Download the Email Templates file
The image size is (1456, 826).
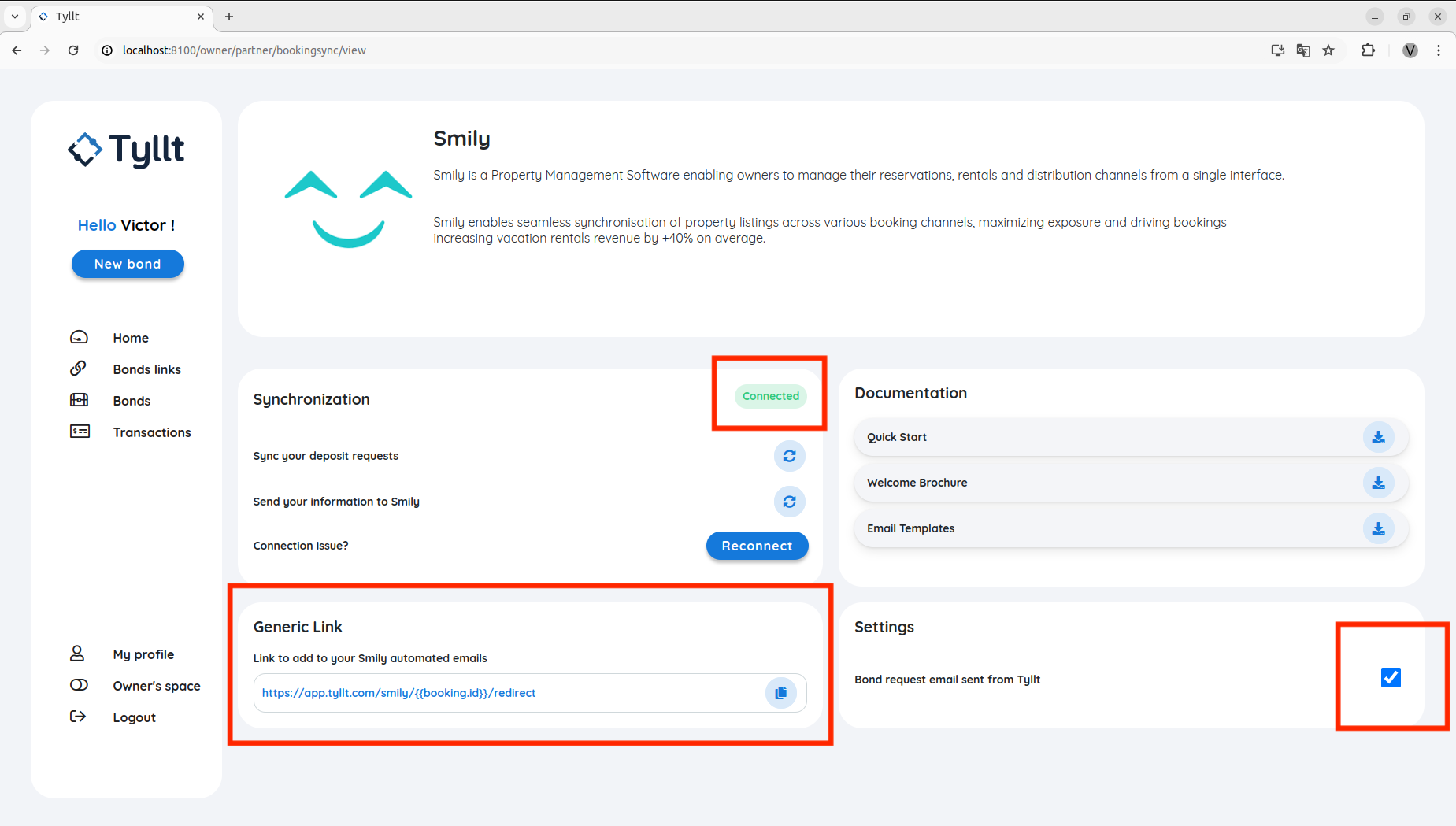pos(1378,528)
